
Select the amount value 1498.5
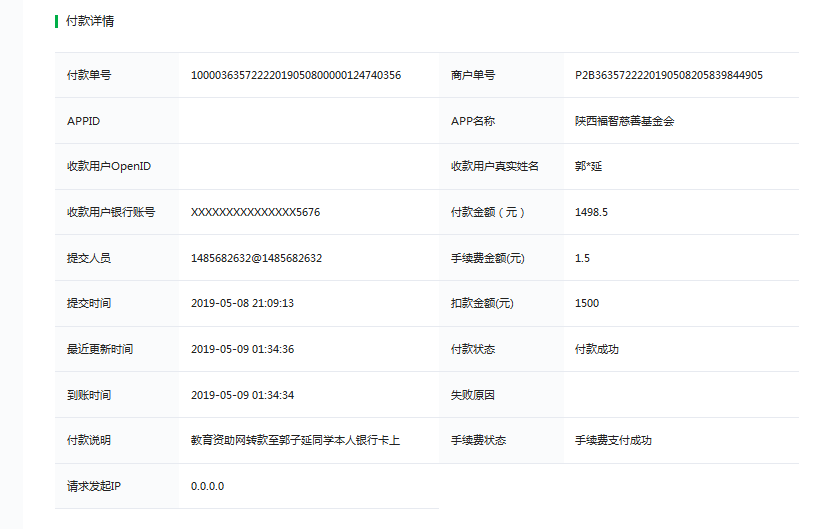coord(591,212)
